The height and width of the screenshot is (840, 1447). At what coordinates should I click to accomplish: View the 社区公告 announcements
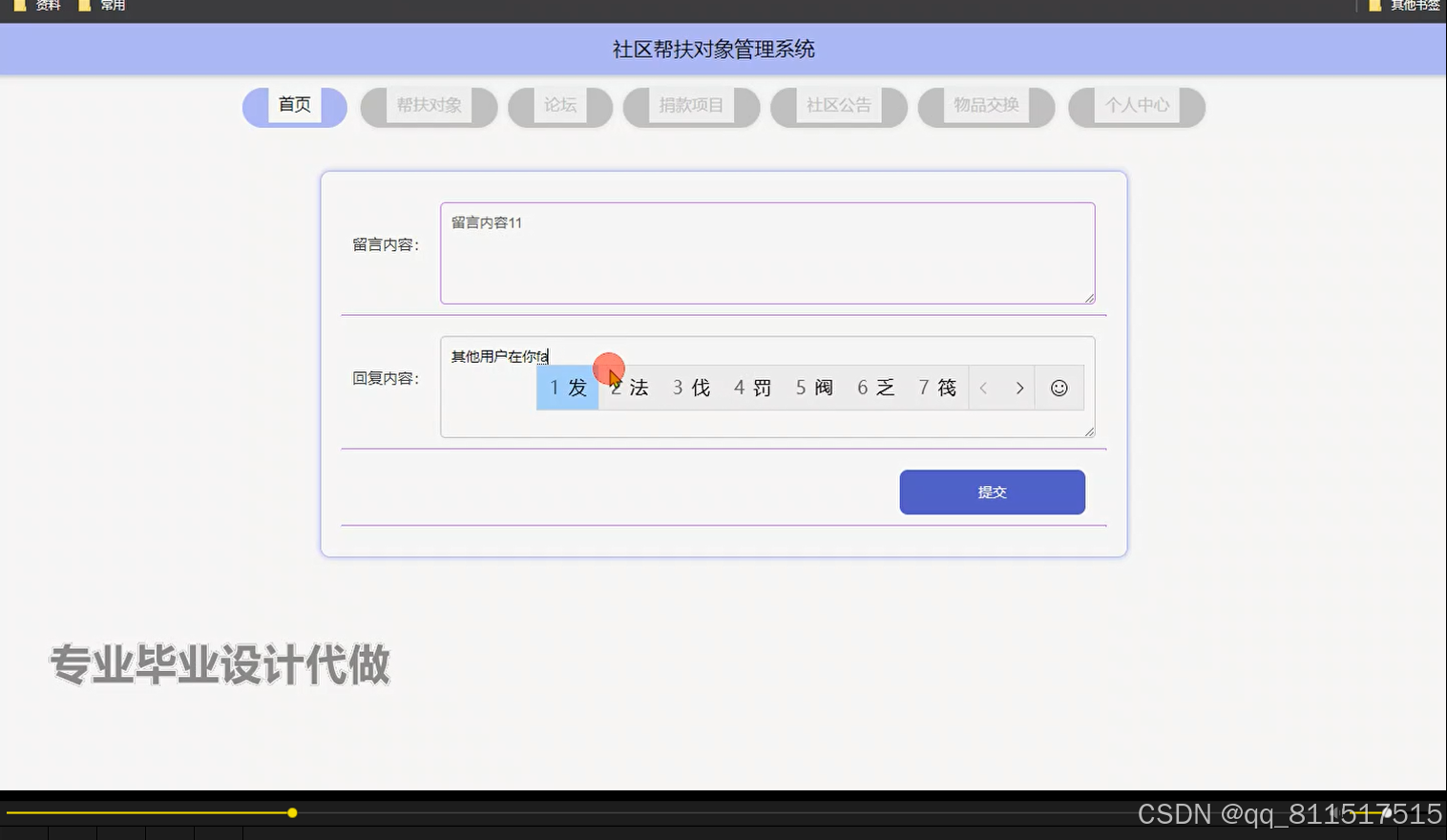838,105
